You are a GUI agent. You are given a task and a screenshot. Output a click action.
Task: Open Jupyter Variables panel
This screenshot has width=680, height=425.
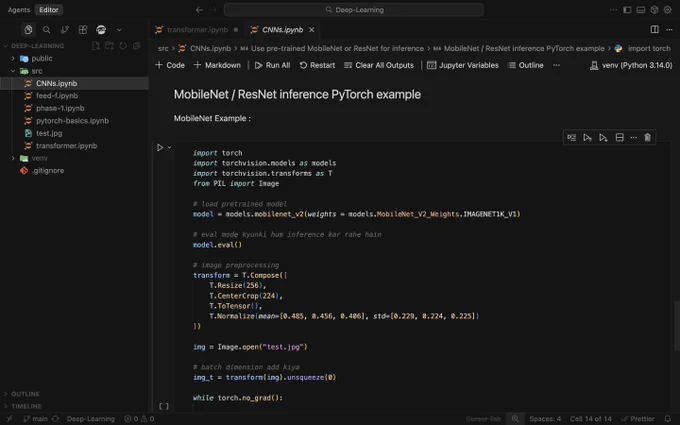[x=463, y=65]
